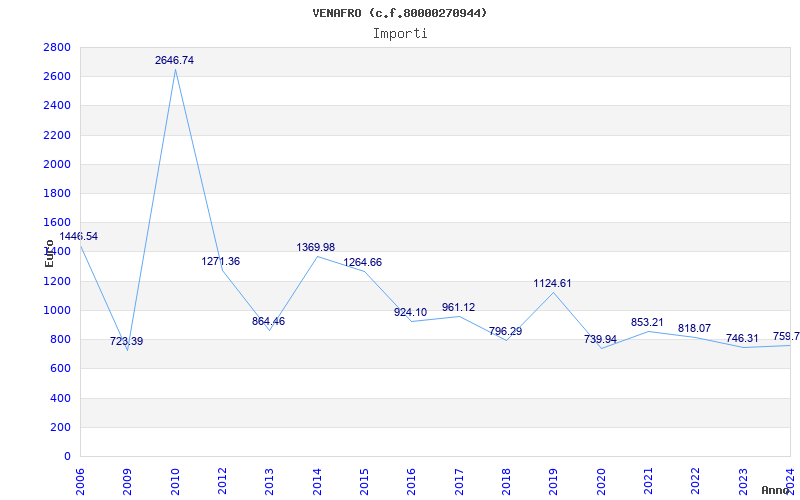800x500 pixels.
Task: Select the 1264.66 data label
Action: tap(362, 262)
